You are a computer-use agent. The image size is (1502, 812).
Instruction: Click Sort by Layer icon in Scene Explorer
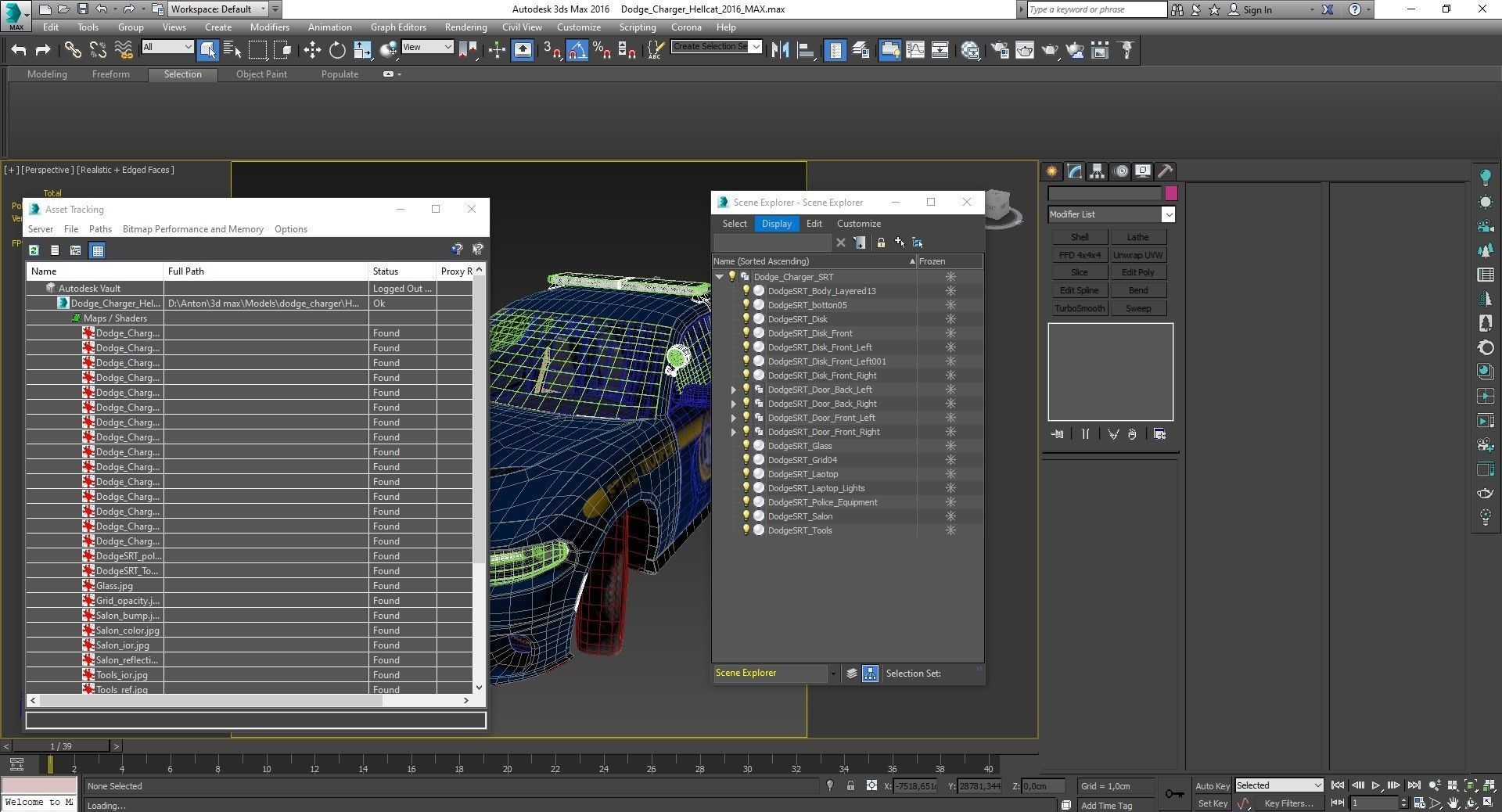(852, 674)
